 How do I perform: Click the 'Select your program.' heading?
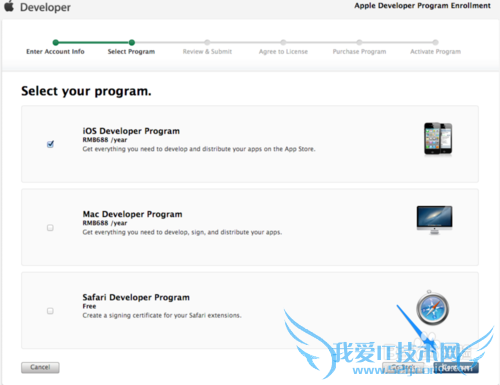click(86, 91)
